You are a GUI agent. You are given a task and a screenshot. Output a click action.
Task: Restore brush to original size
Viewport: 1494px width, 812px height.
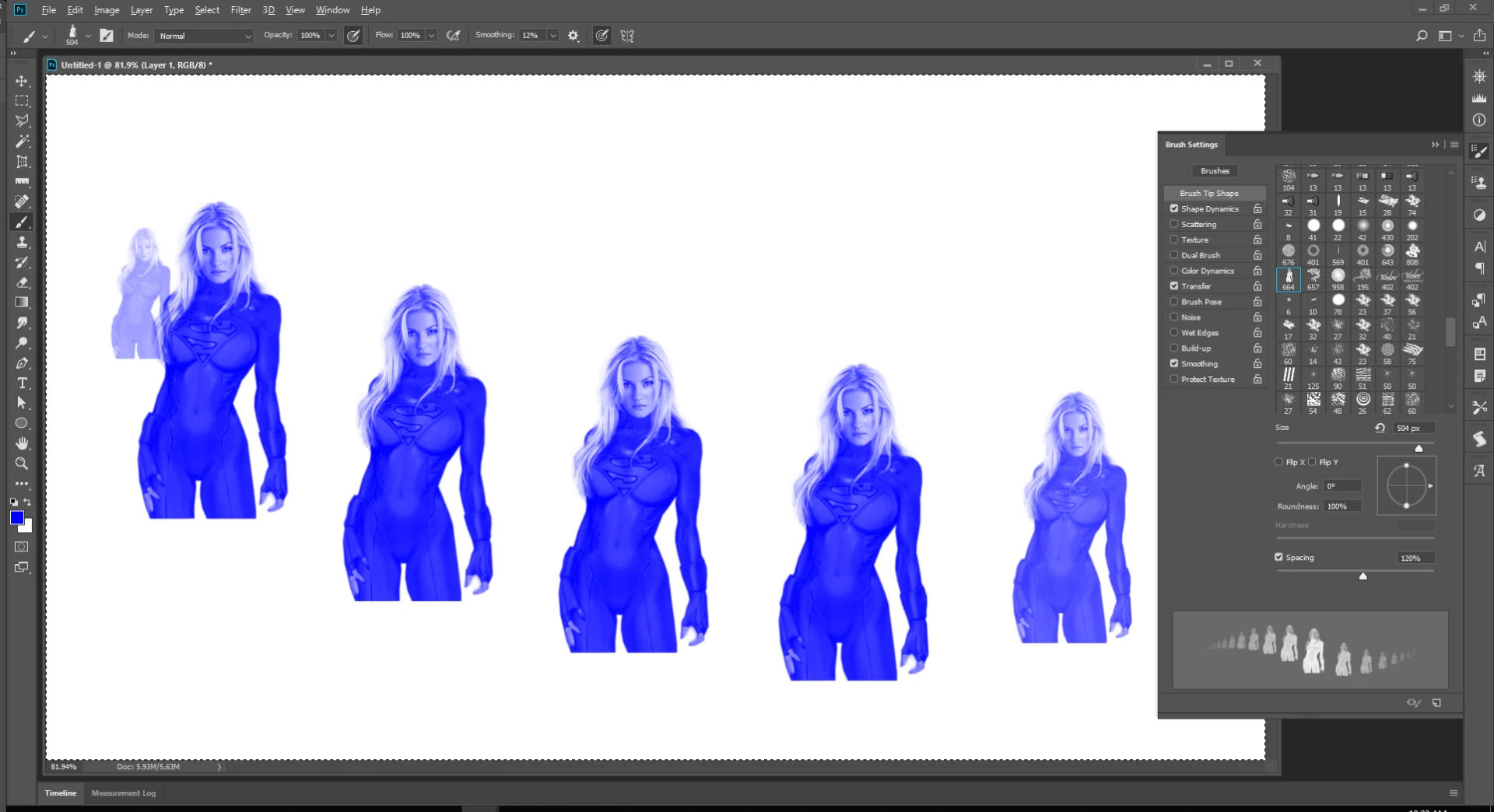pyautogui.click(x=1380, y=428)
